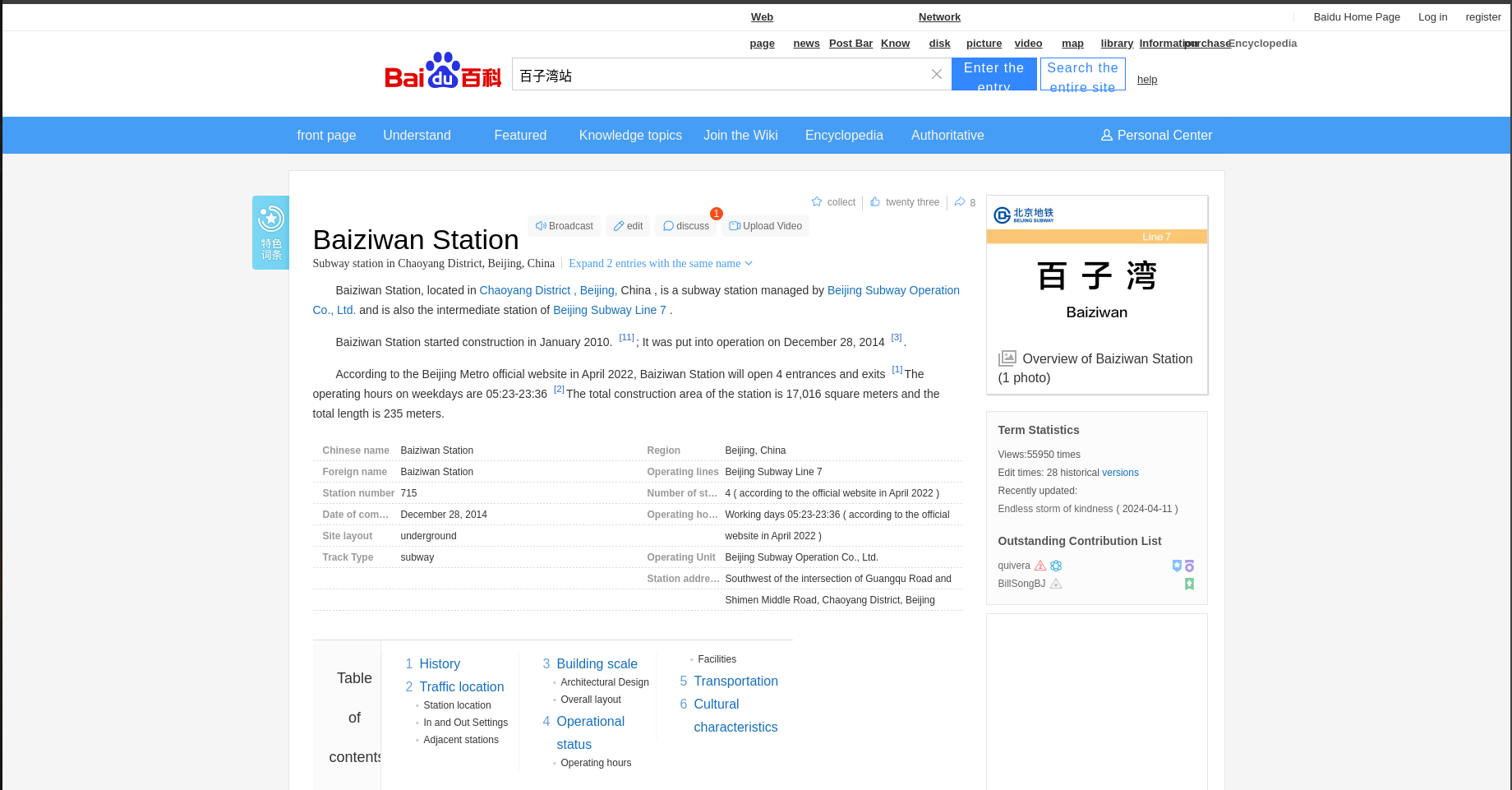This screenshot has height=790, width=1512.
Task: Click the purple medal badge in quivera row
Action: tap(1189, 566)
